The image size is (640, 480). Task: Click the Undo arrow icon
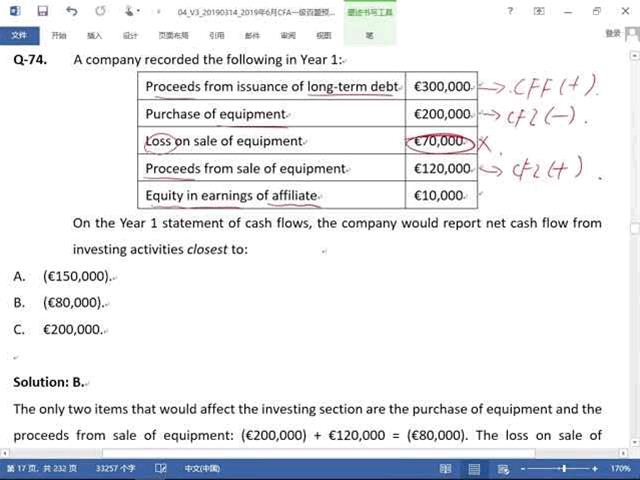tap(71, 11)
